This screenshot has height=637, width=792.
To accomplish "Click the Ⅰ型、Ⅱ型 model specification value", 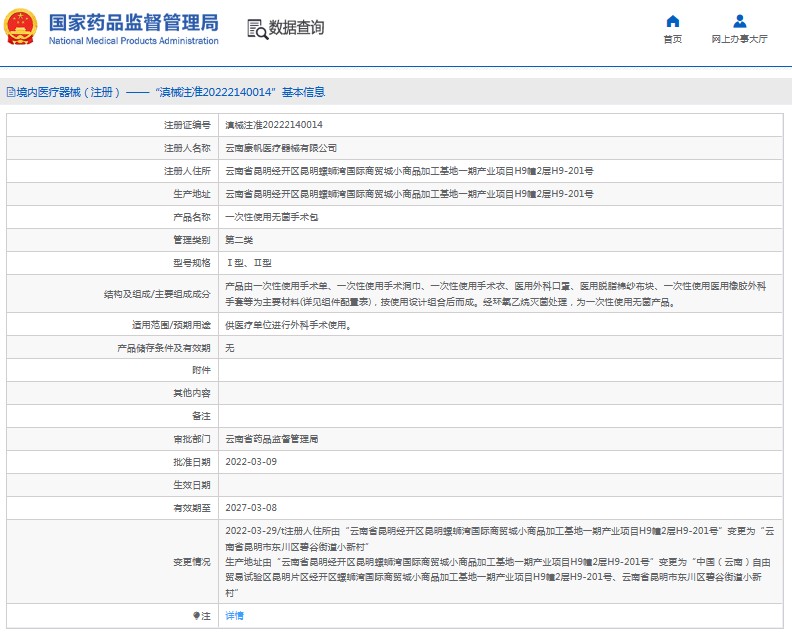I will point(247,263).
